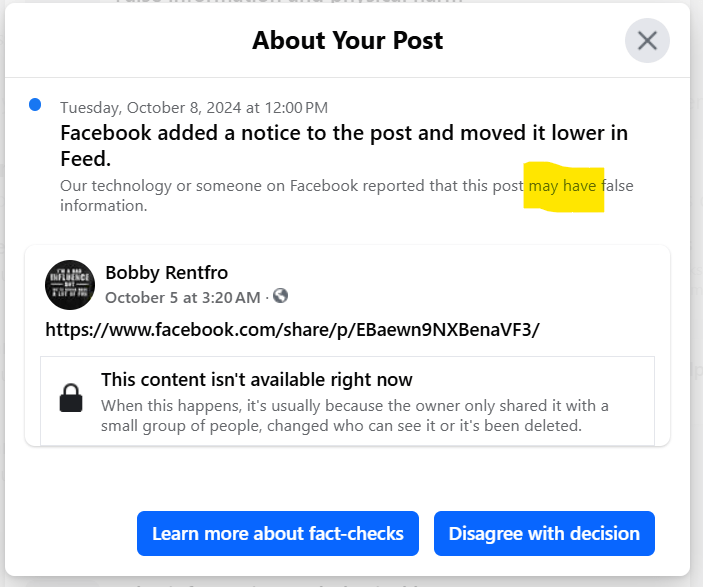Click the 'Our technology or someone' report description

click(x=290, y=186)
